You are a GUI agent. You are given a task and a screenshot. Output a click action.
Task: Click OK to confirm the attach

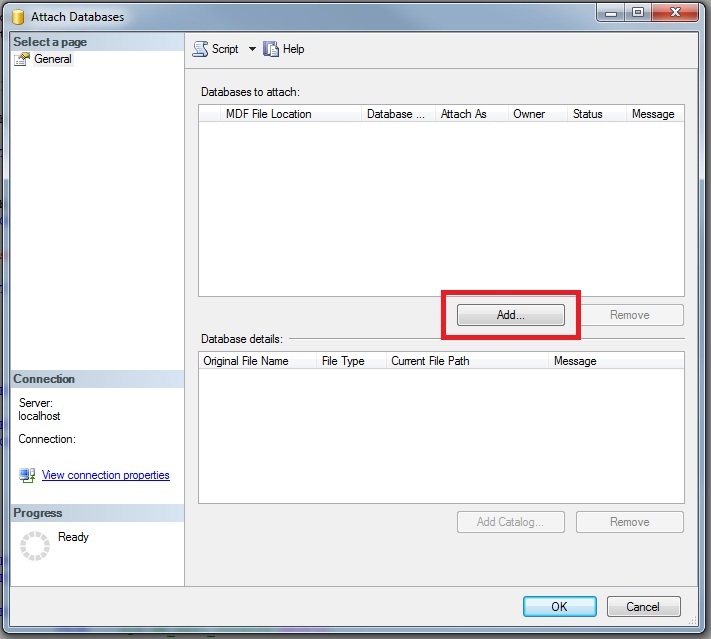559,606
